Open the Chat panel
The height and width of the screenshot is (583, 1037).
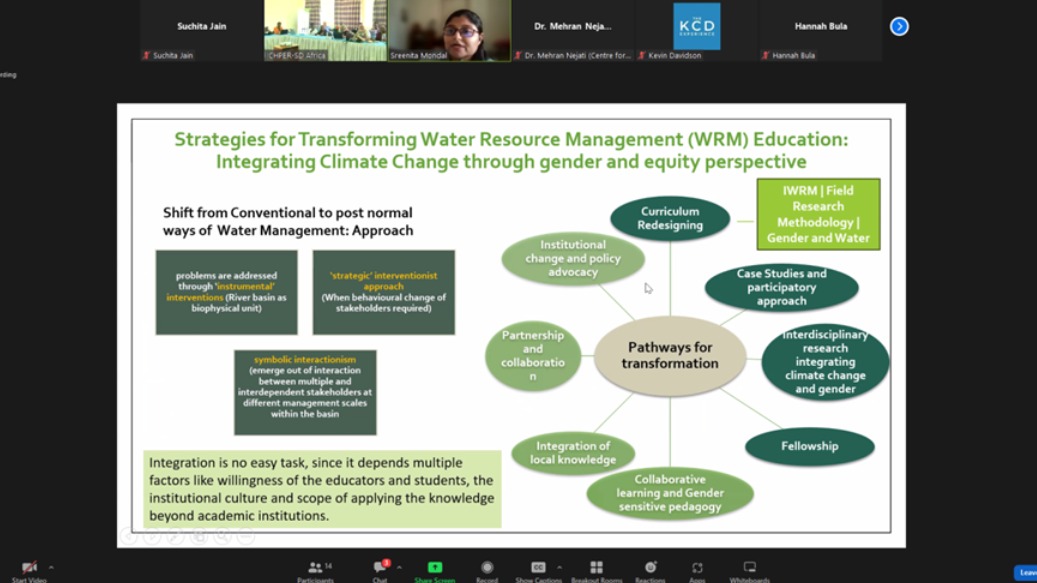pos(380,568)
